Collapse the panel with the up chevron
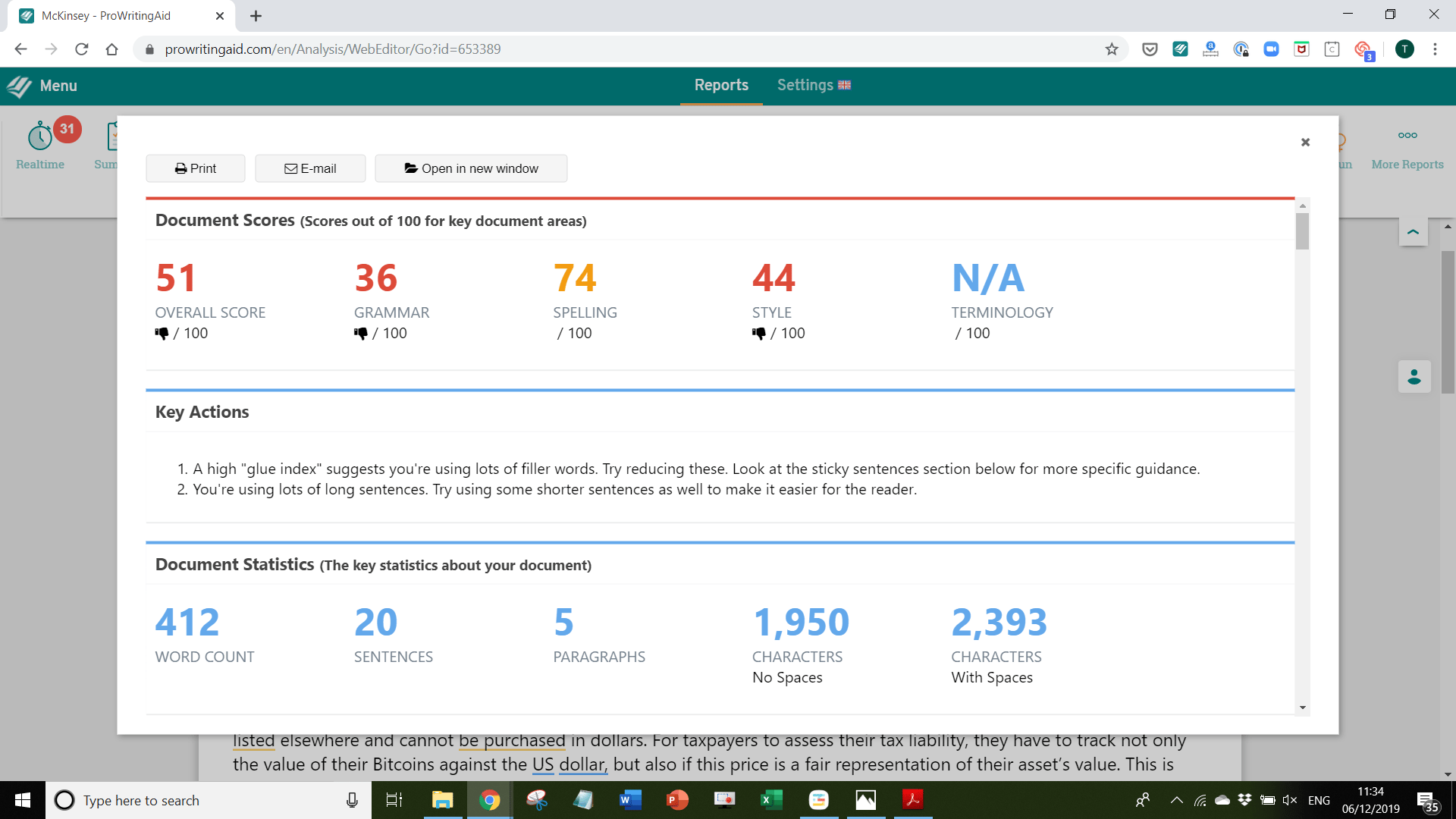The height and width of the screenshot is (819, 1456). 1413,232
